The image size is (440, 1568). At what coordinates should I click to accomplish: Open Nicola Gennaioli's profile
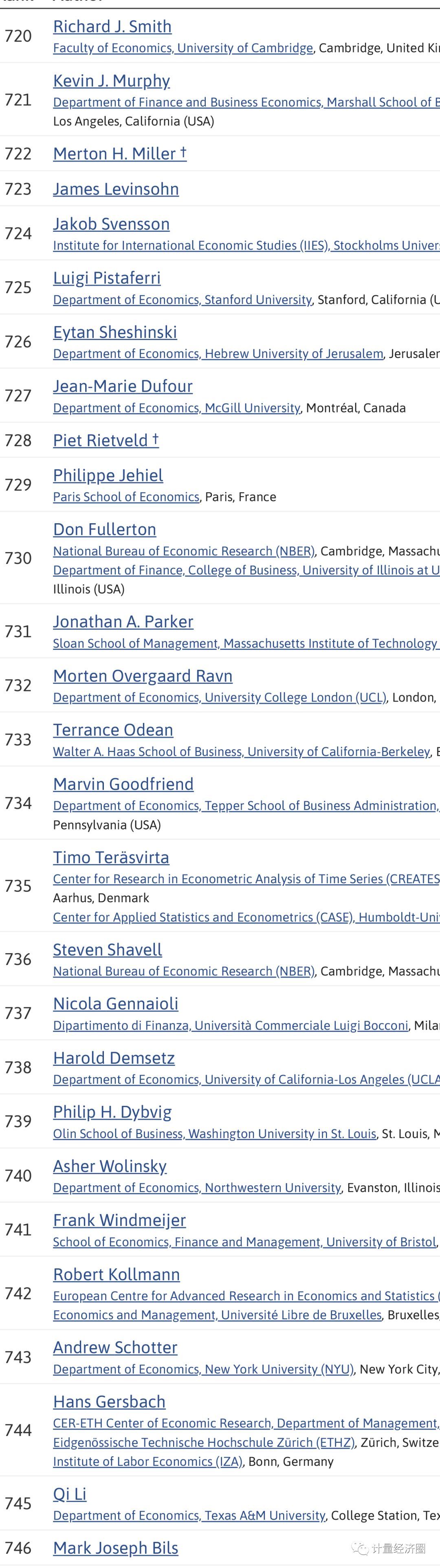click(x=116, y=1004)
